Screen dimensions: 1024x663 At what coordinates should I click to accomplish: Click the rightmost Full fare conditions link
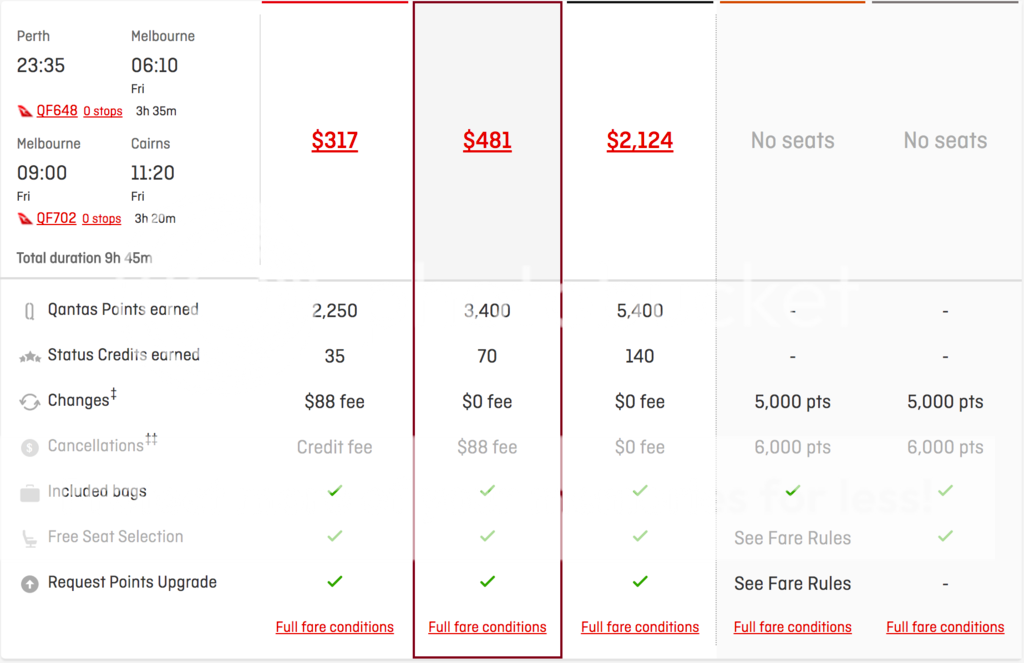point(945,628)
